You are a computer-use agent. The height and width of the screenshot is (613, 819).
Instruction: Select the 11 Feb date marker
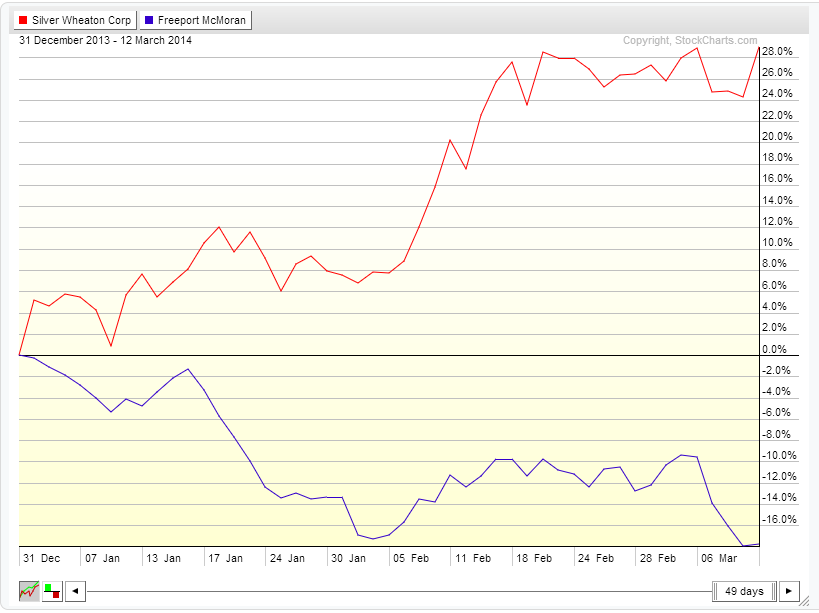point(474,557)
